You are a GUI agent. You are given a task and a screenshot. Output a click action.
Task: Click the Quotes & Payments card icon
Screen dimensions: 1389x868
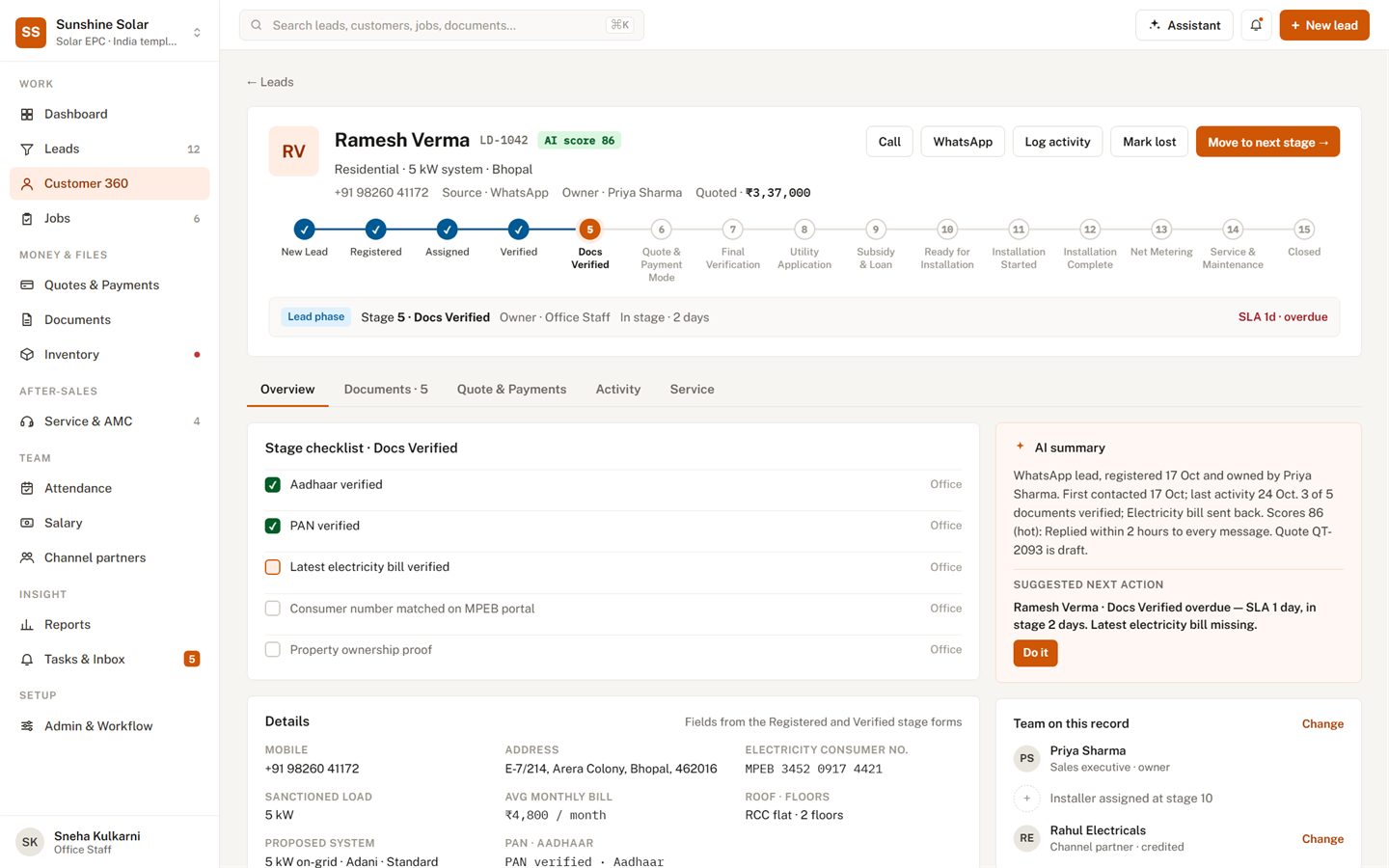coord(27,285)
